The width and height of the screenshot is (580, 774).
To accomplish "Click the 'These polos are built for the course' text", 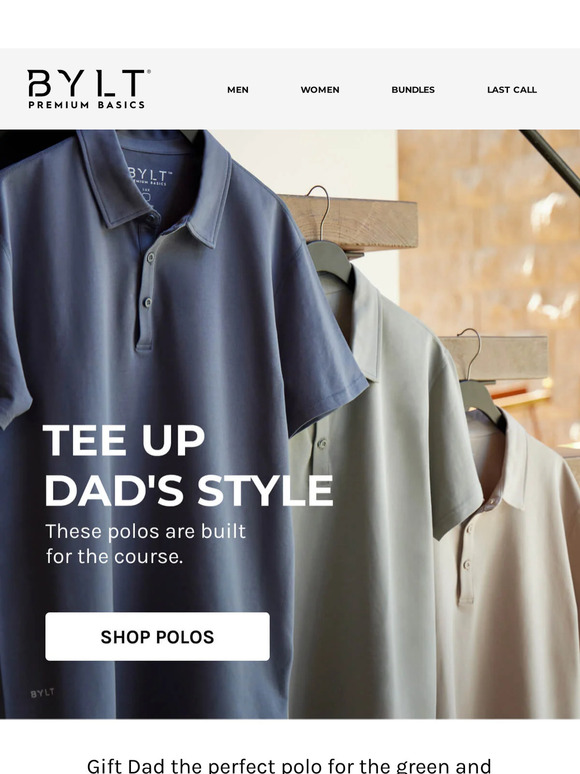I will [146, 544].
